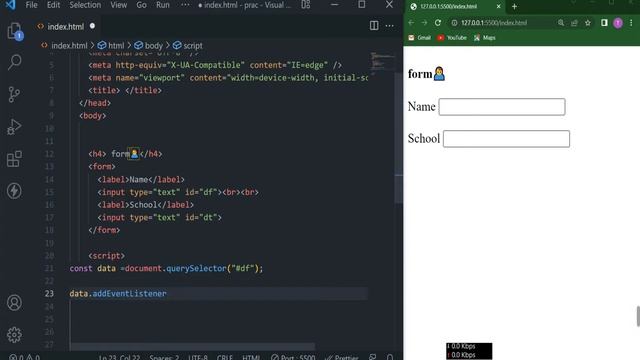Click HTML language mode in status bar
This screenshot has width=640, height=360.
click(251, 357)
